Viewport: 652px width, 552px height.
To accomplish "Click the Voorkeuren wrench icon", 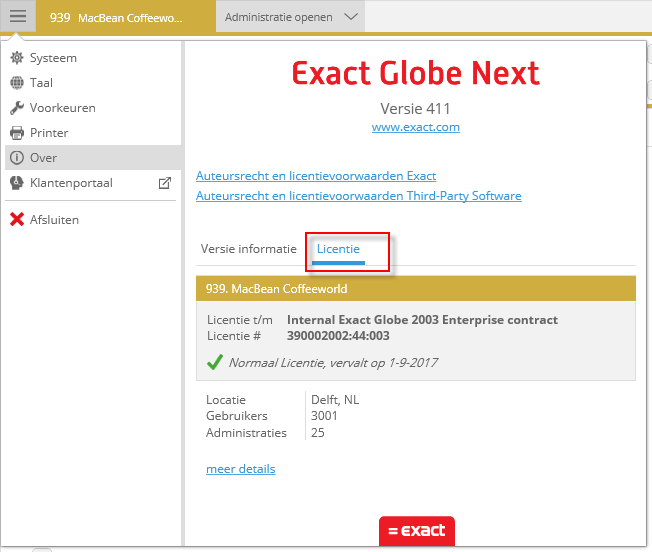I will (17, 108).
